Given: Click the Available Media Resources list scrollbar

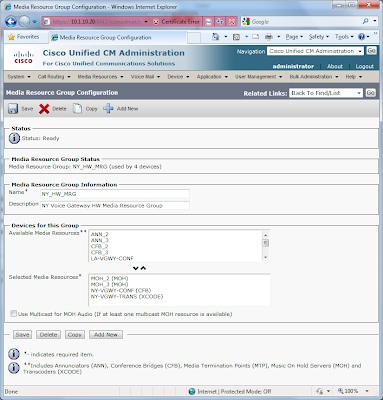Looking at the screenshot, I should pyautogui.click(x=265, y=246).
